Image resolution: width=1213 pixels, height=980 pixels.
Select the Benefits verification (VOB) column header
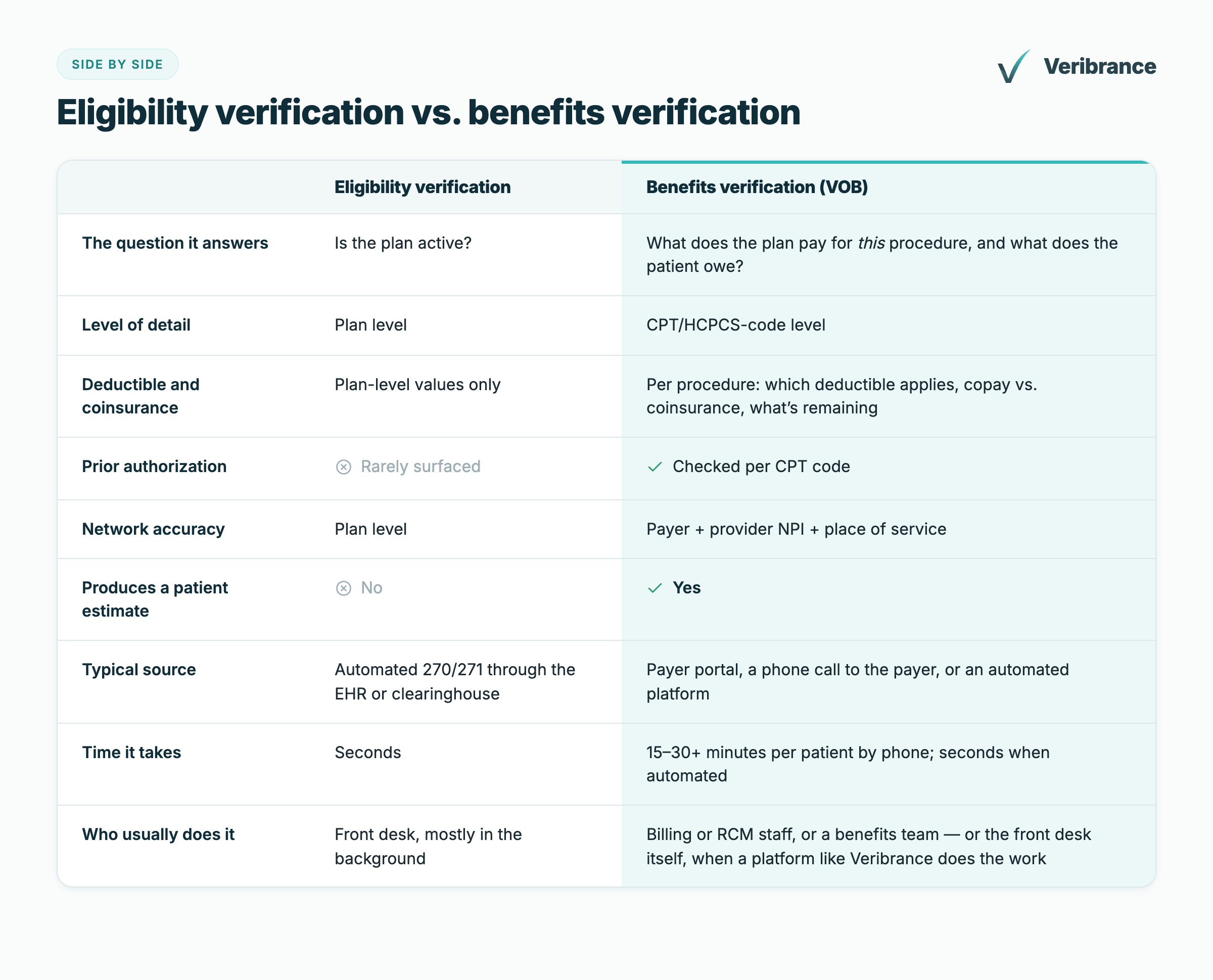pyautogui.click(x=757, y=187)
